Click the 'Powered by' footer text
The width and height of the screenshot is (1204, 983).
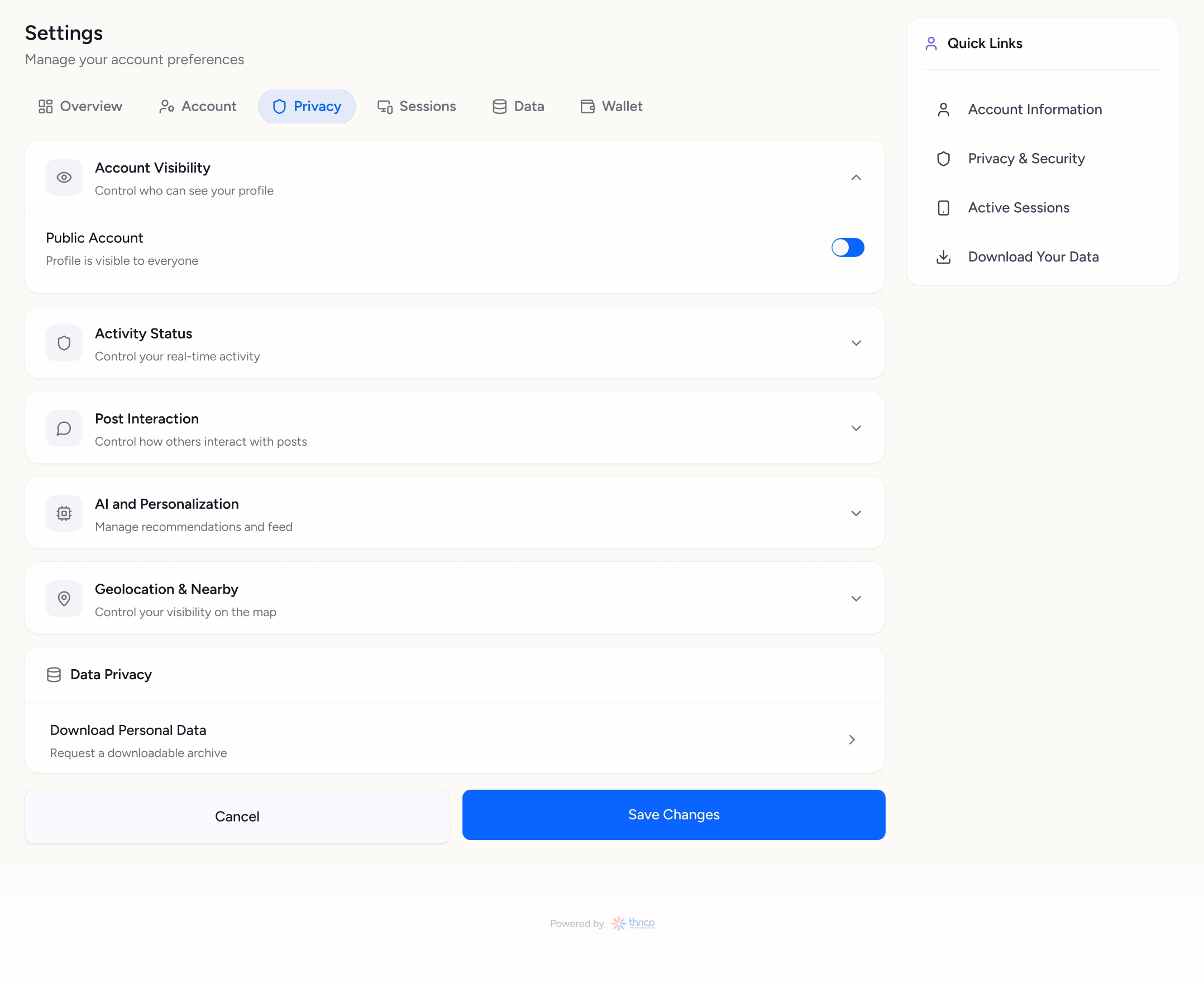pos(577,924)
